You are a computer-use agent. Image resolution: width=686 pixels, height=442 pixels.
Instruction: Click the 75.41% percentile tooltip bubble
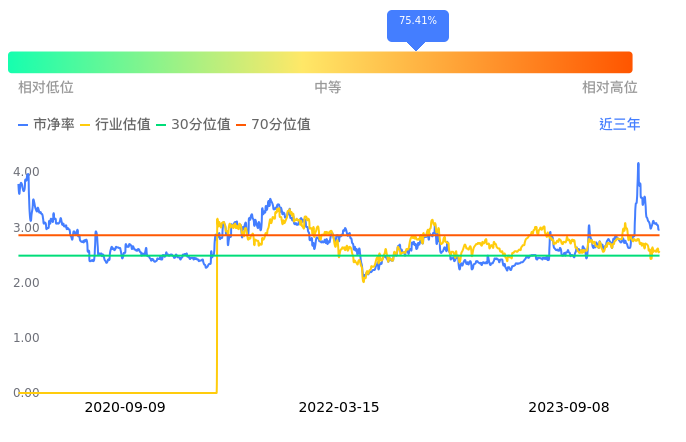[418, 21]
